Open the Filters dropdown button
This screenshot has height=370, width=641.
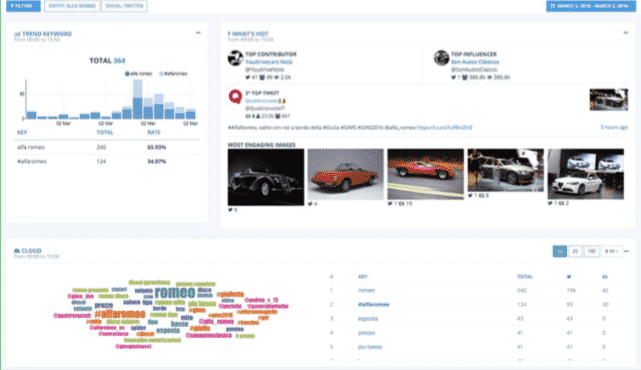click(x=23, y=6)
